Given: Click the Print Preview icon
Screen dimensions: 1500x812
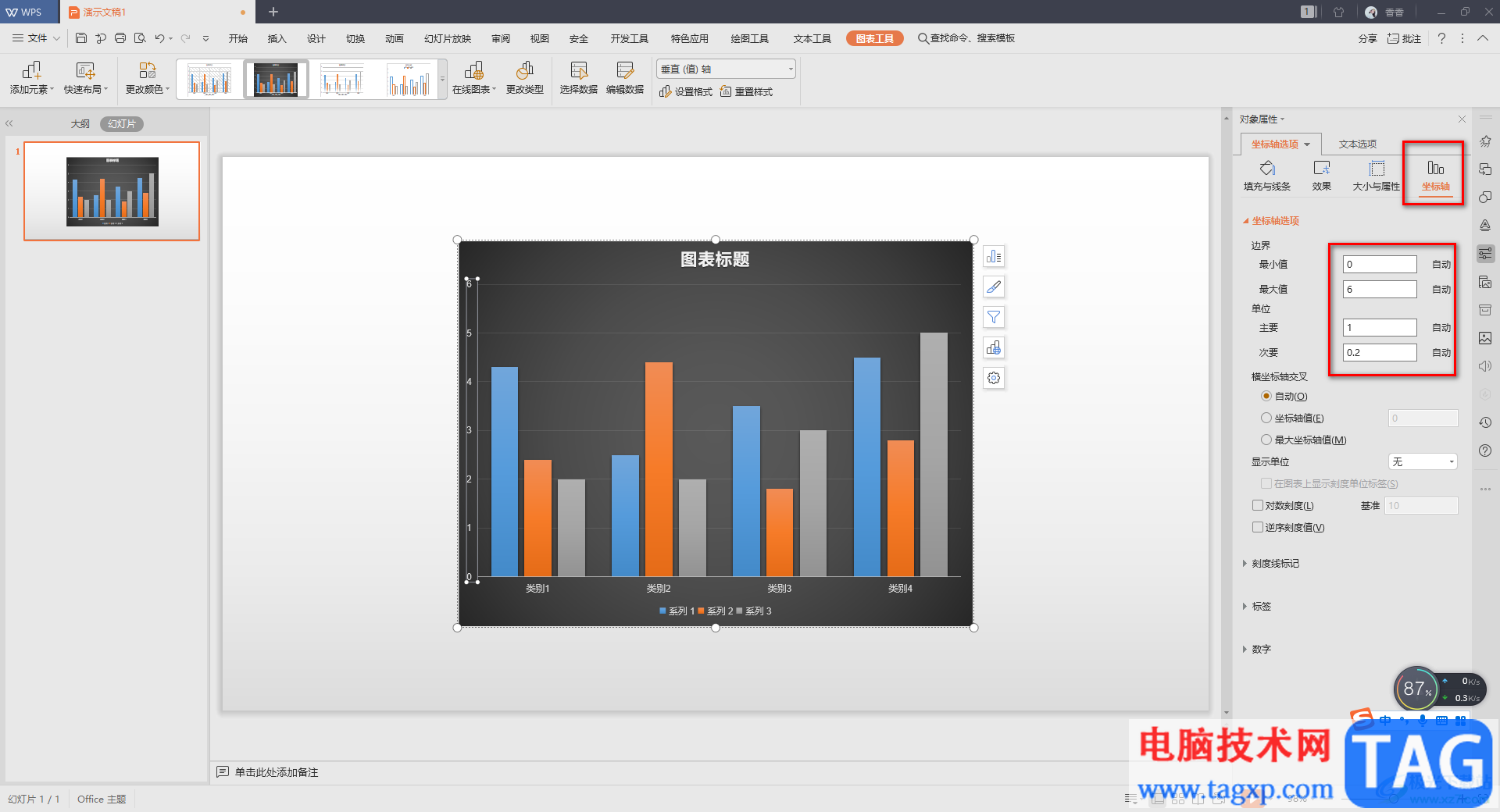Looking at the screenshot, I should [140, 38].
